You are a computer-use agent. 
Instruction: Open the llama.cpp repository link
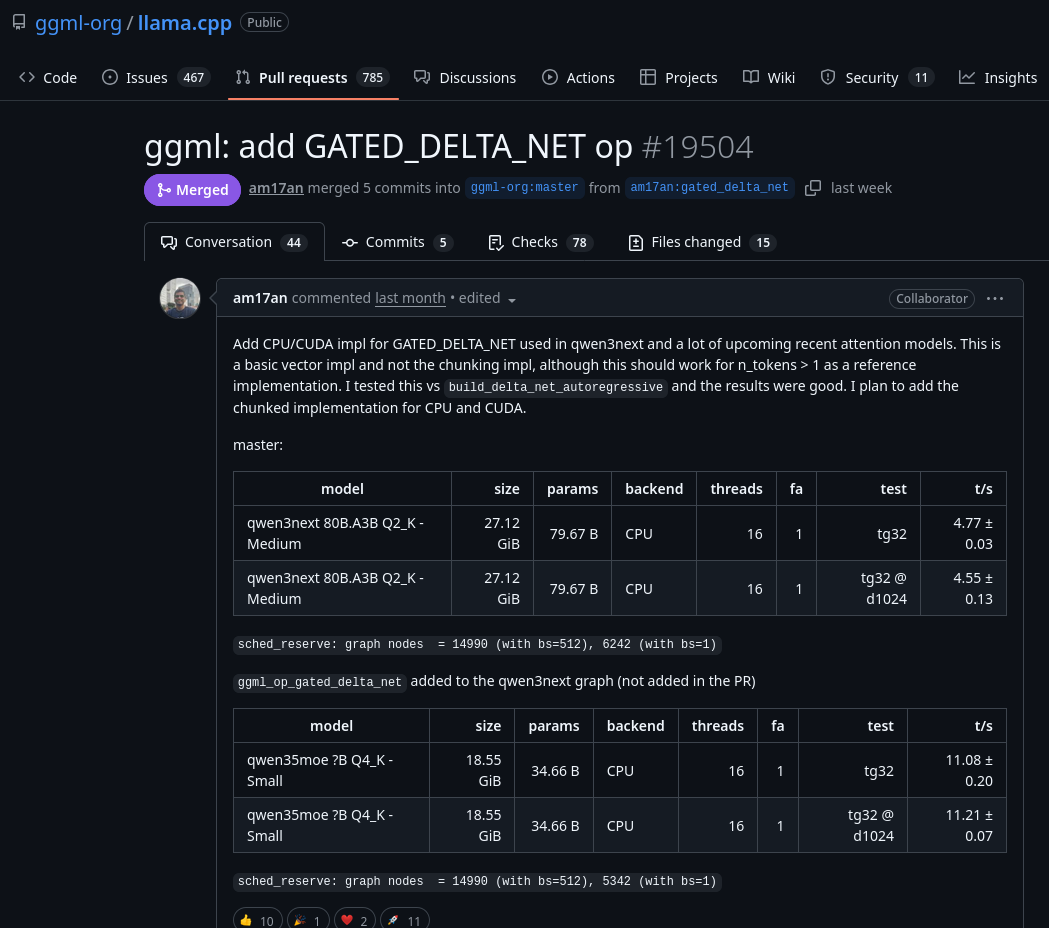pyautogui.click(x=185, y=23)
